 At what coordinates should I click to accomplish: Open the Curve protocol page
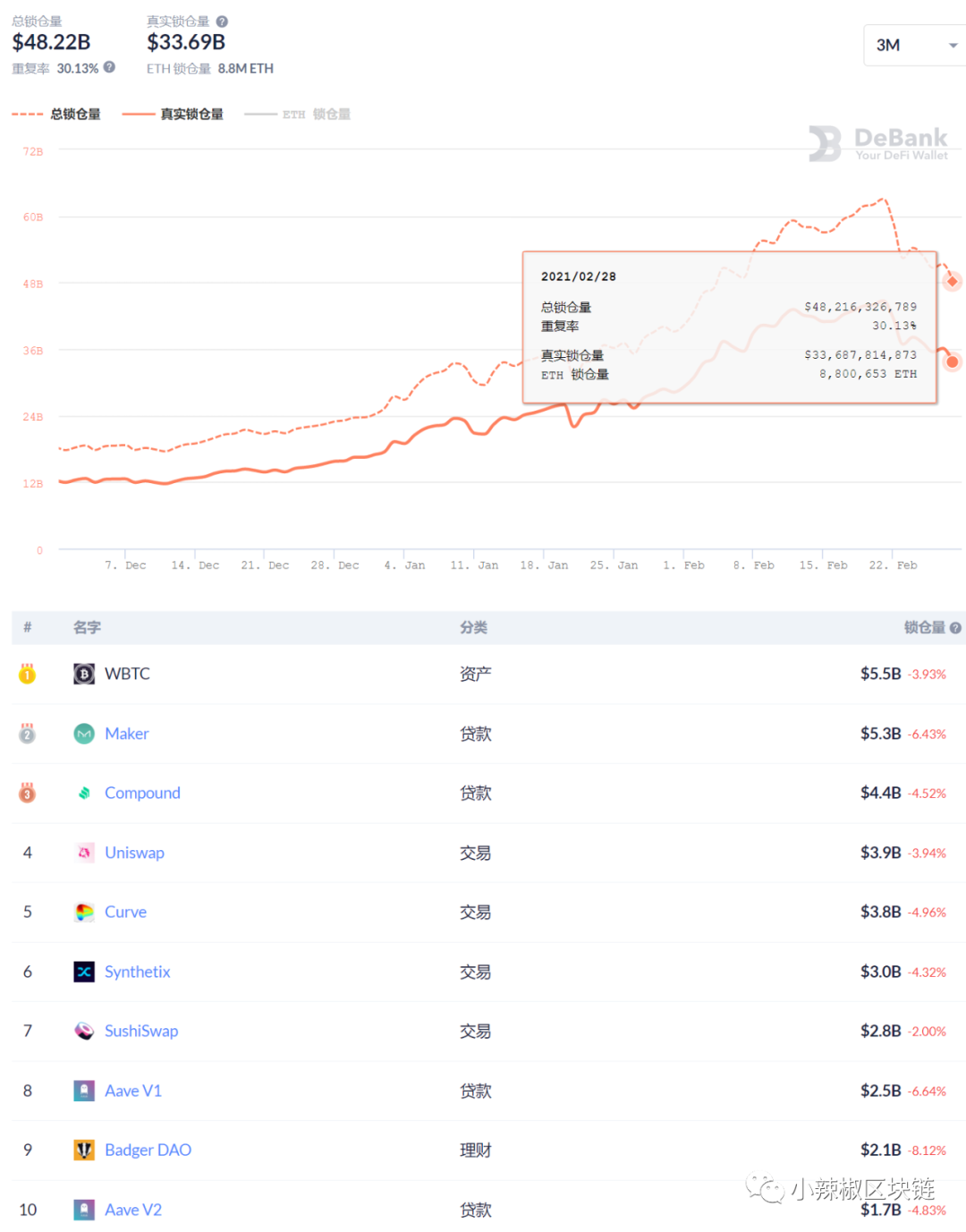(x=125, y=912)
